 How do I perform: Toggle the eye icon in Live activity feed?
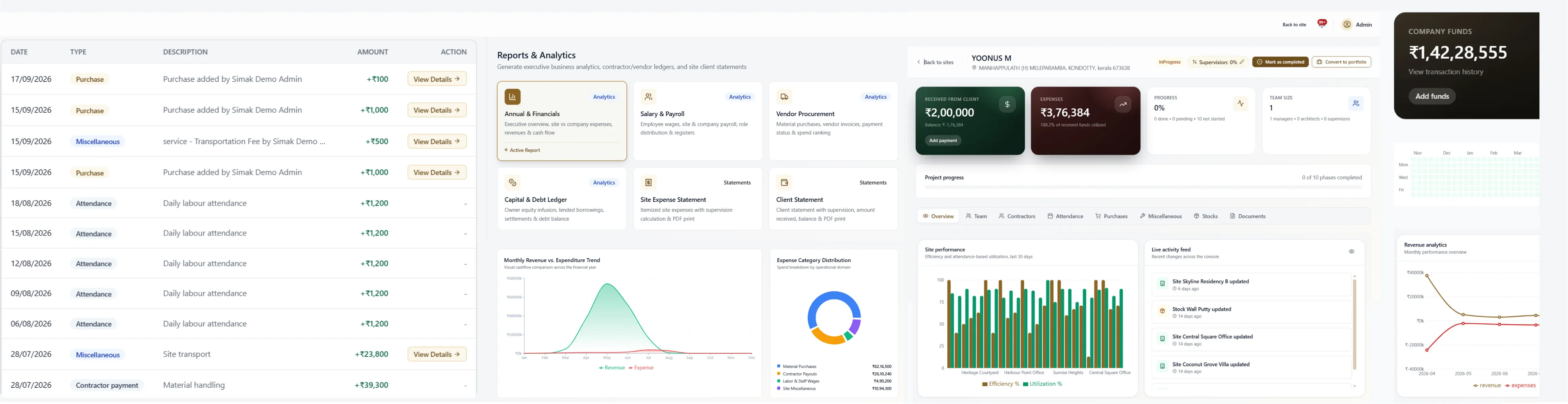1351,251
